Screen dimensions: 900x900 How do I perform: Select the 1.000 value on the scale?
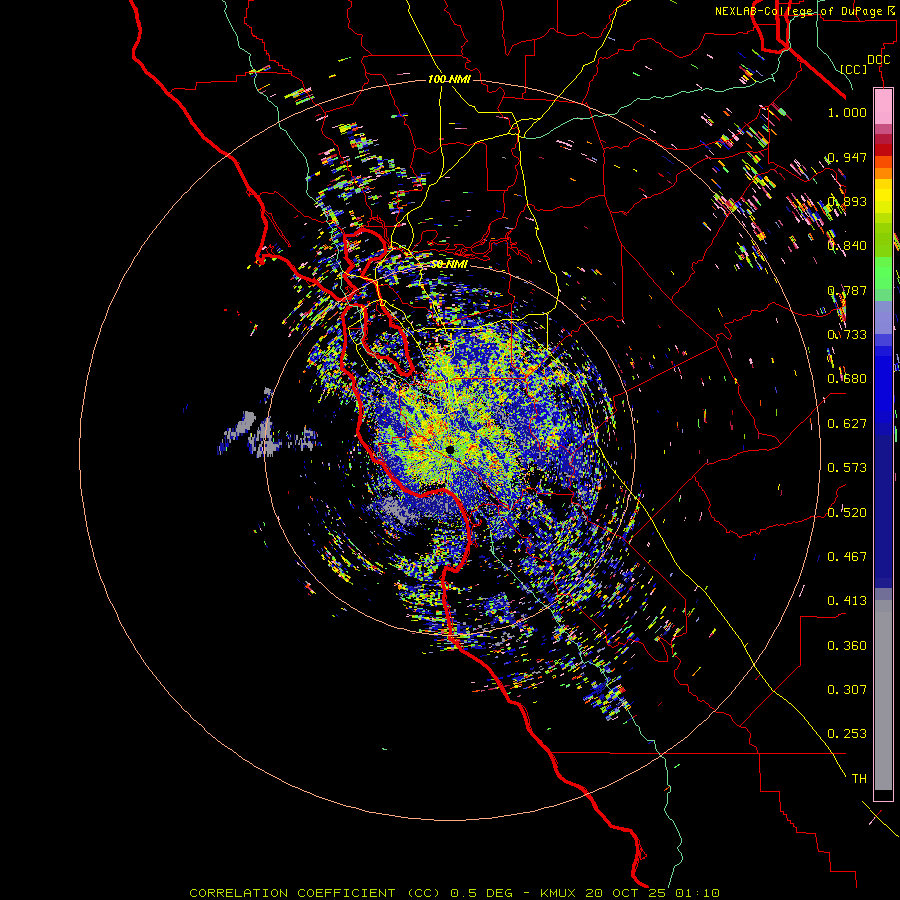point(847,112)
